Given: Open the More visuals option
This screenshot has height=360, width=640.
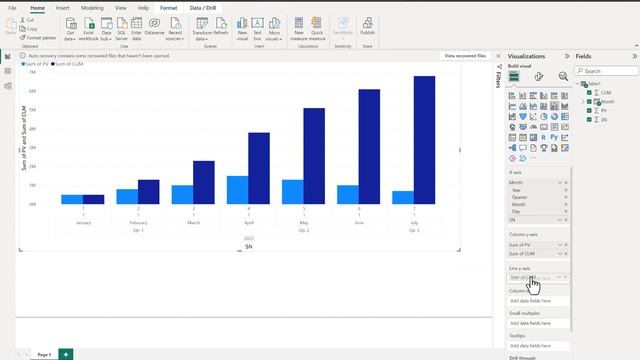Looking at the screenshot, I should click(x=274, y=29).
